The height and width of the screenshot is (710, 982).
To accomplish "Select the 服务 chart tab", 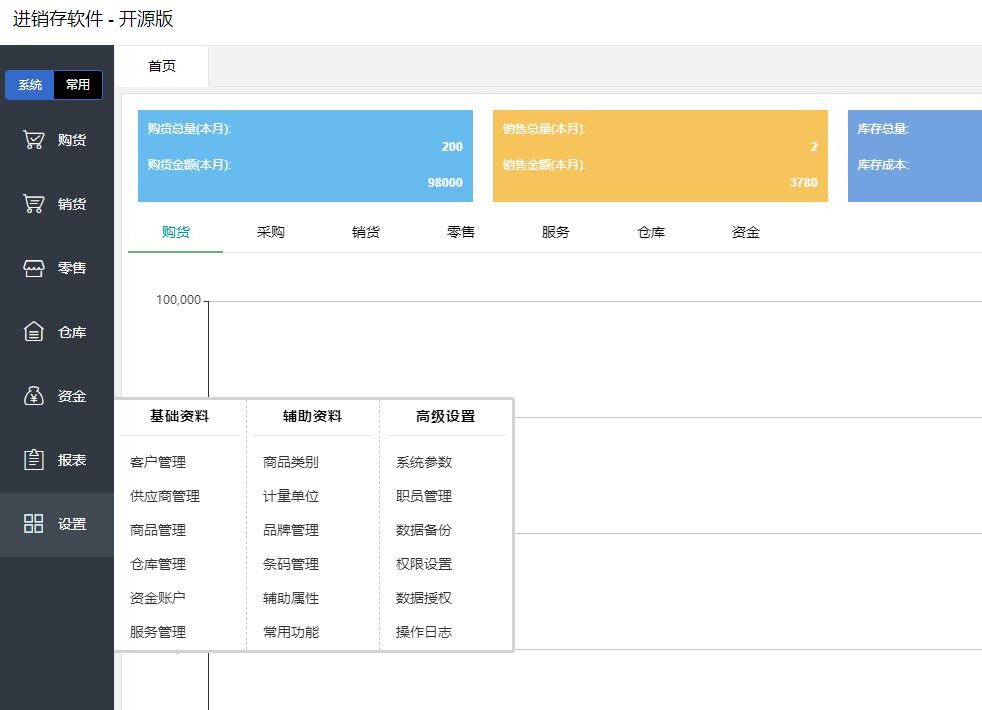I will coord(556,232).
